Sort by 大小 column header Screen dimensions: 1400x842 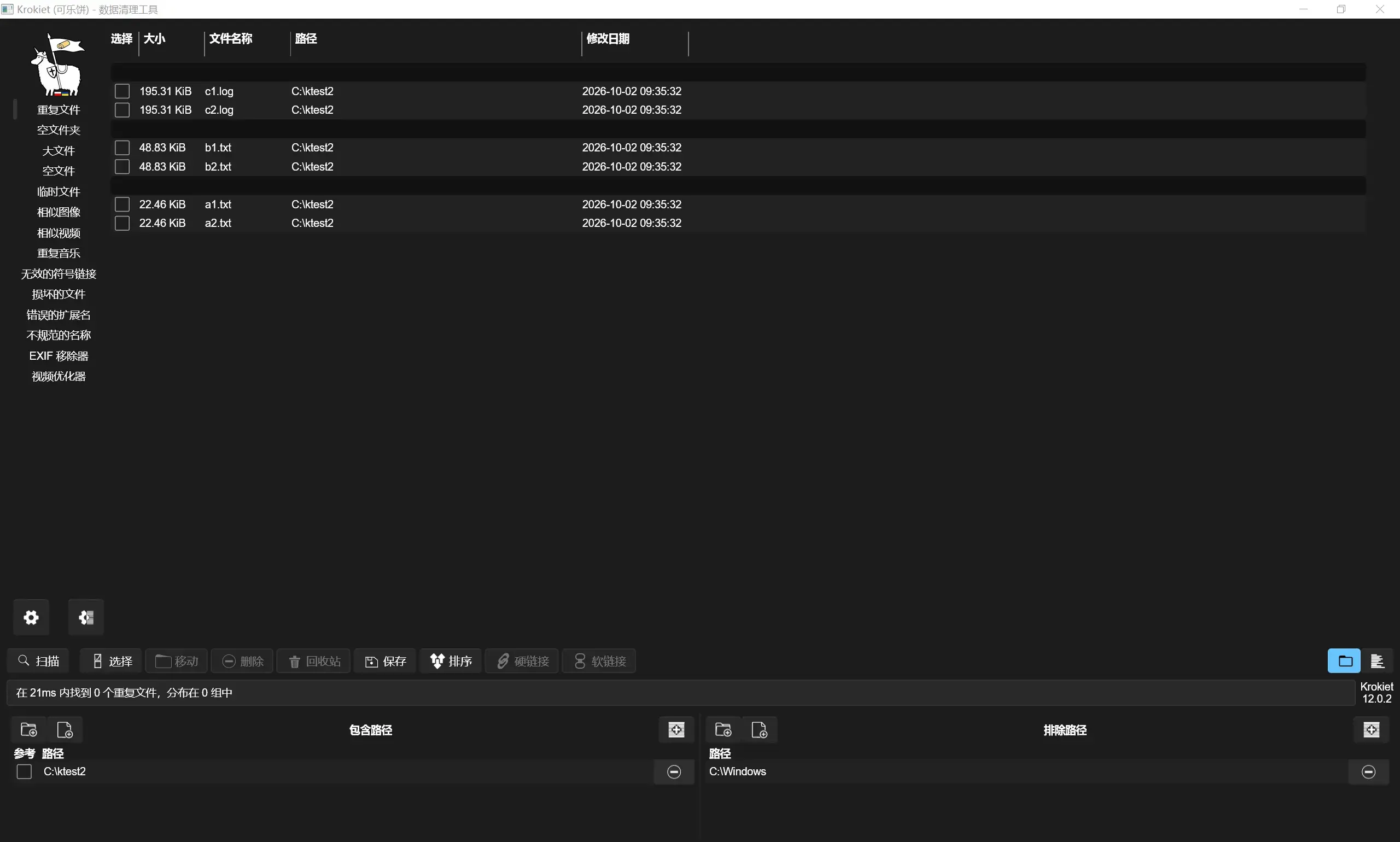pyautogui.click(x=154, y=39)
